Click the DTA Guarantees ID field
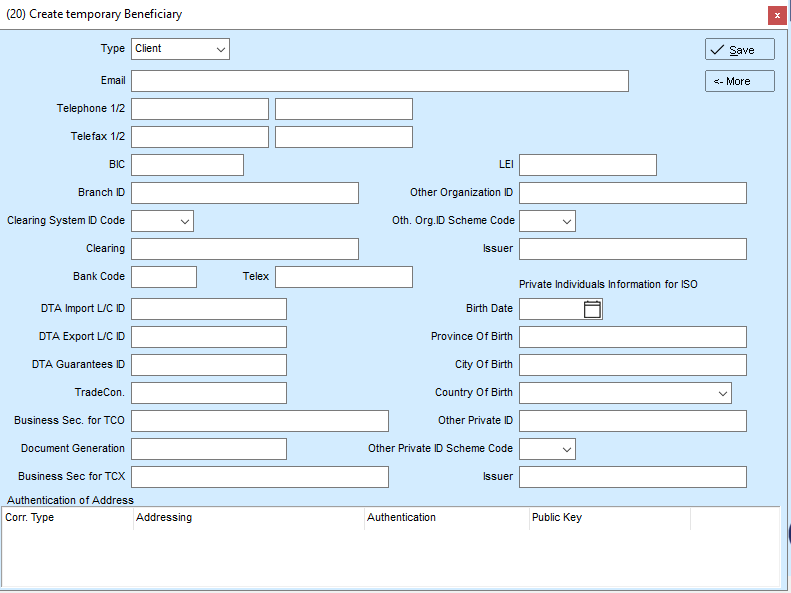This screenshot has height=593, width=791. (209, 365)
